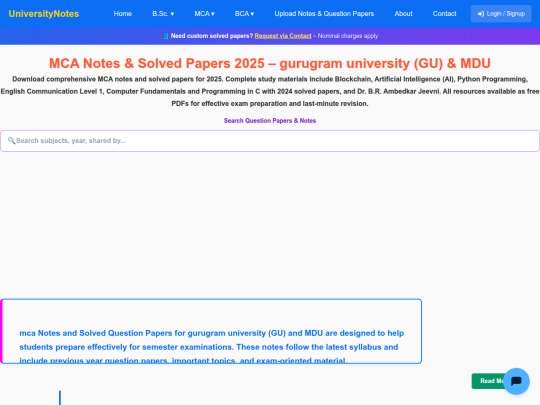Click the 'Nominal charges apply' text

(348, 36)
